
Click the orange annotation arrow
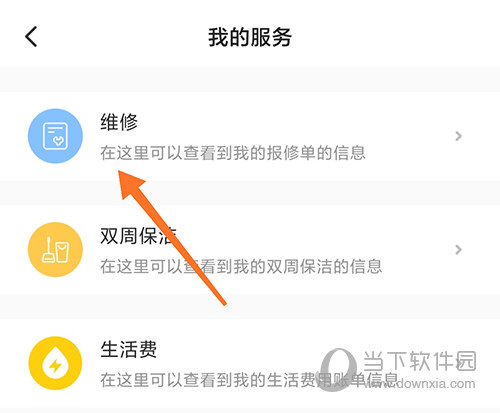pyautogui.click(x=172, y=237)
